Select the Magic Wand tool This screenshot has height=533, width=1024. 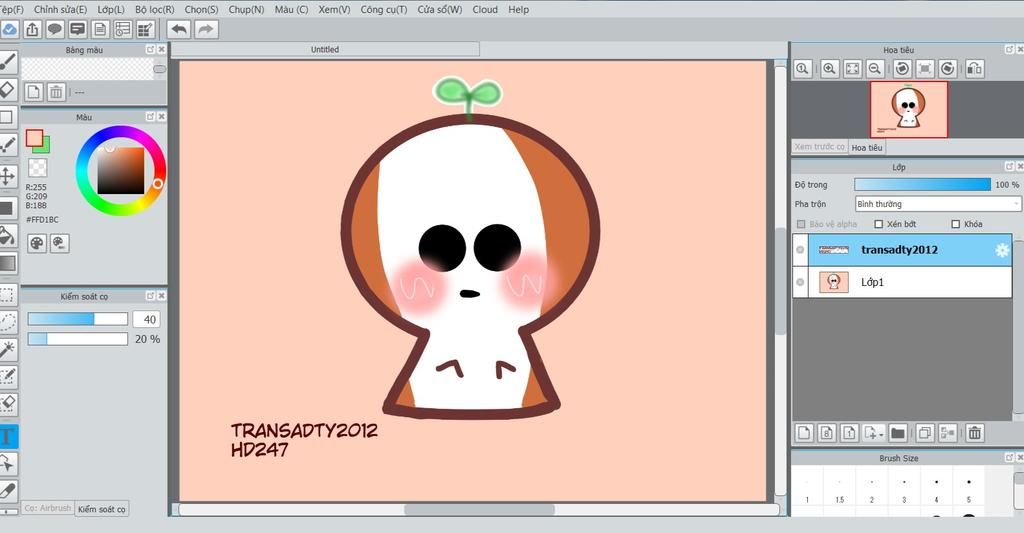pos(7,349)
